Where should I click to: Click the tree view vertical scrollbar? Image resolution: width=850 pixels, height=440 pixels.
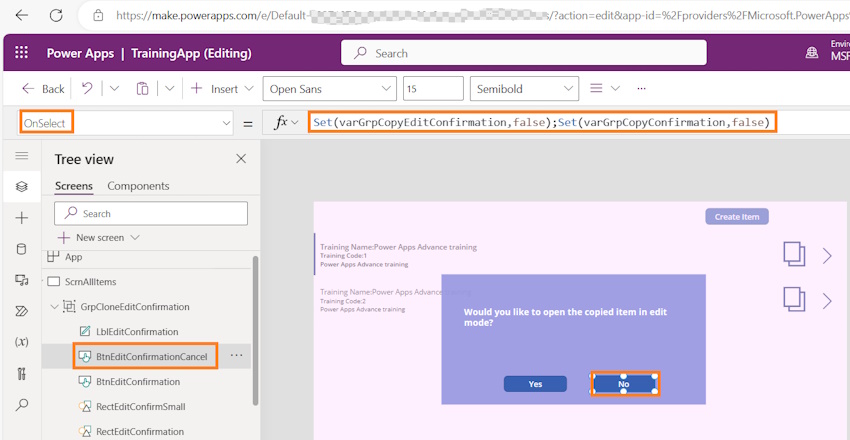pos(255,329)
